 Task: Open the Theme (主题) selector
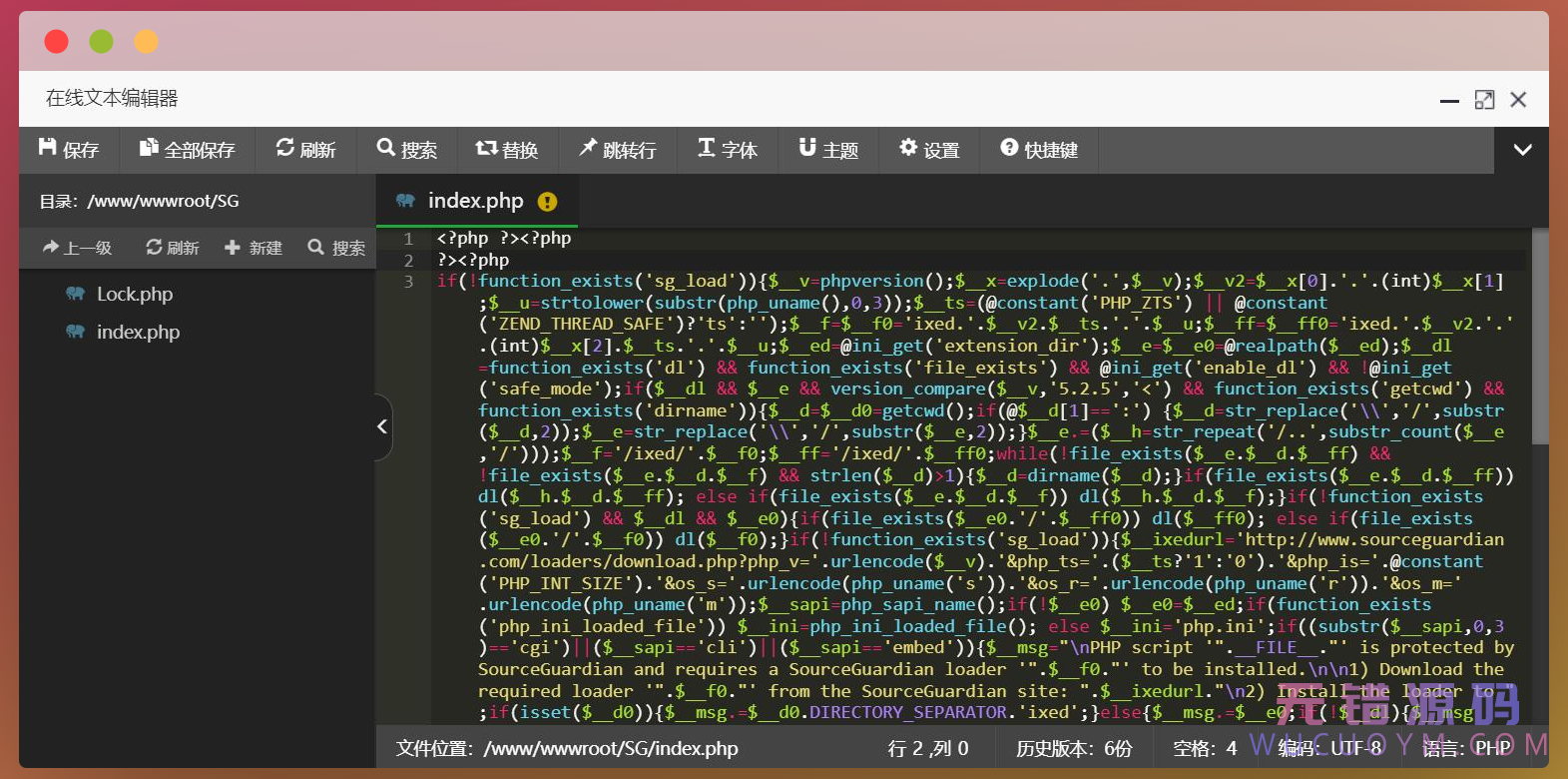[x=828, y=150]
